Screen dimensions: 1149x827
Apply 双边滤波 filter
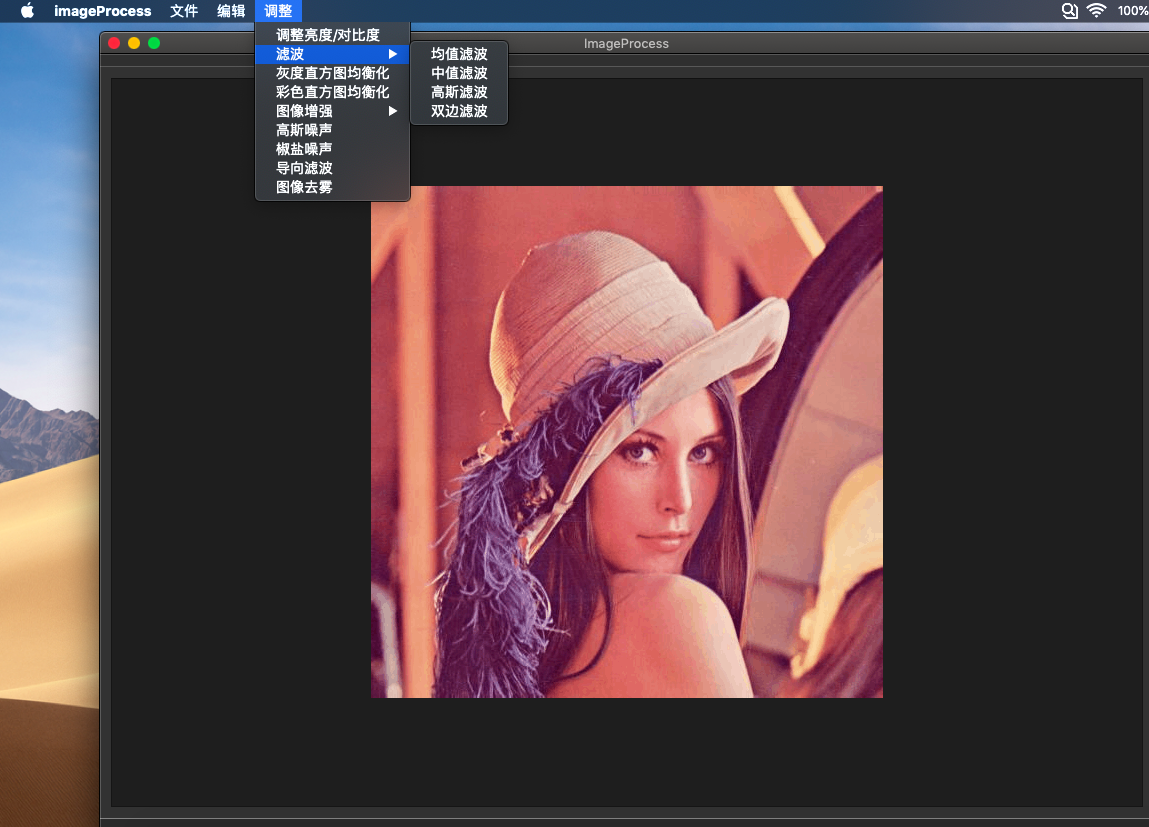point(459,111)
